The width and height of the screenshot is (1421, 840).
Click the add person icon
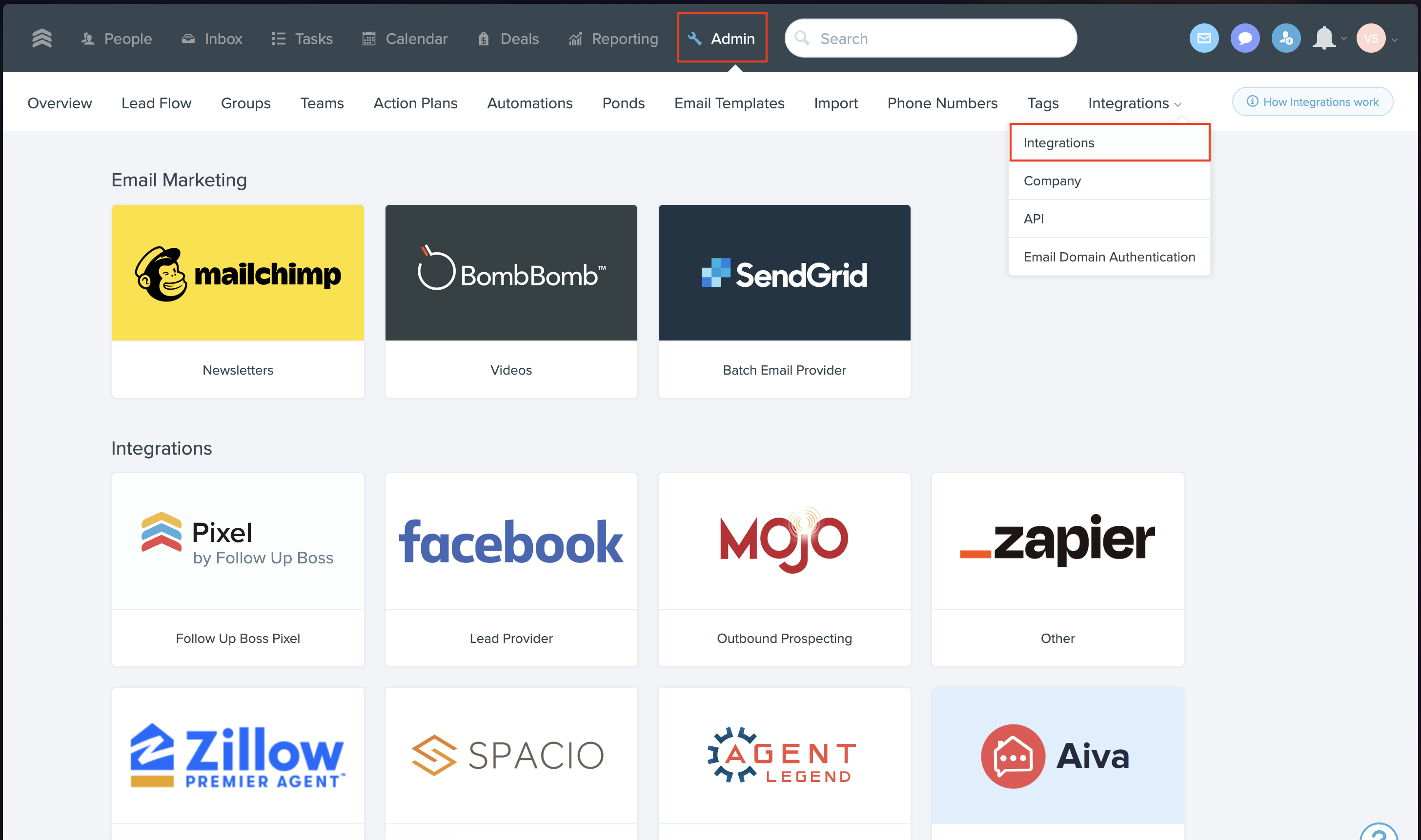tap(1286, 39)
